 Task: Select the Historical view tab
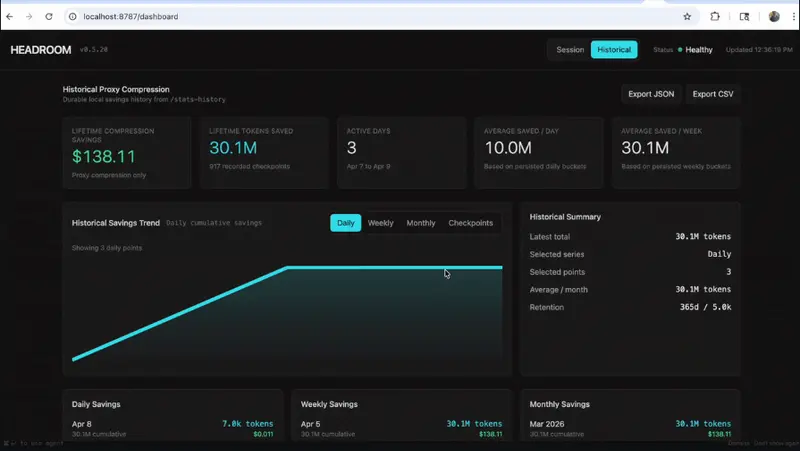614,49
